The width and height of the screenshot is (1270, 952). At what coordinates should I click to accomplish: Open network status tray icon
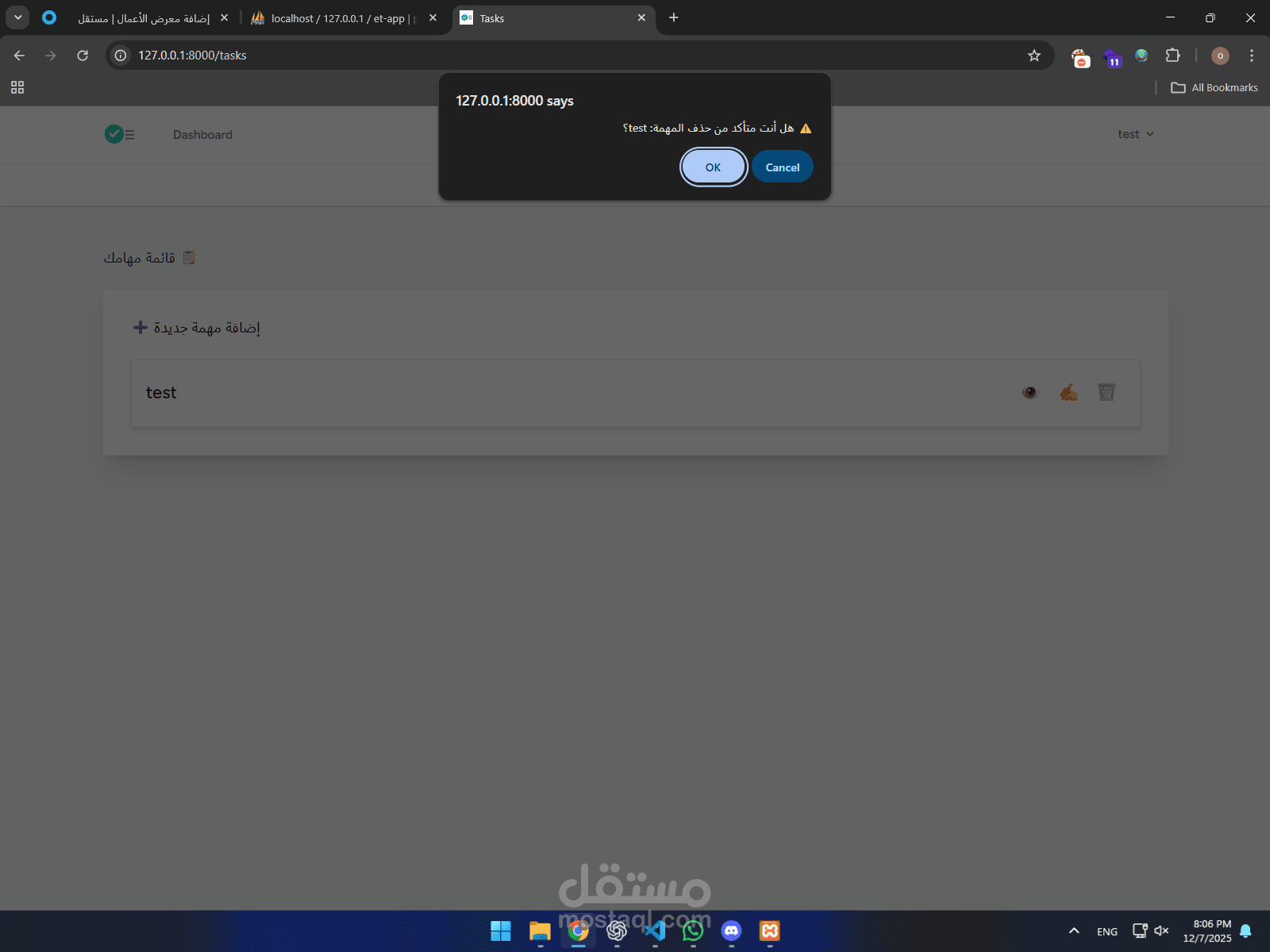[1140, 931]
